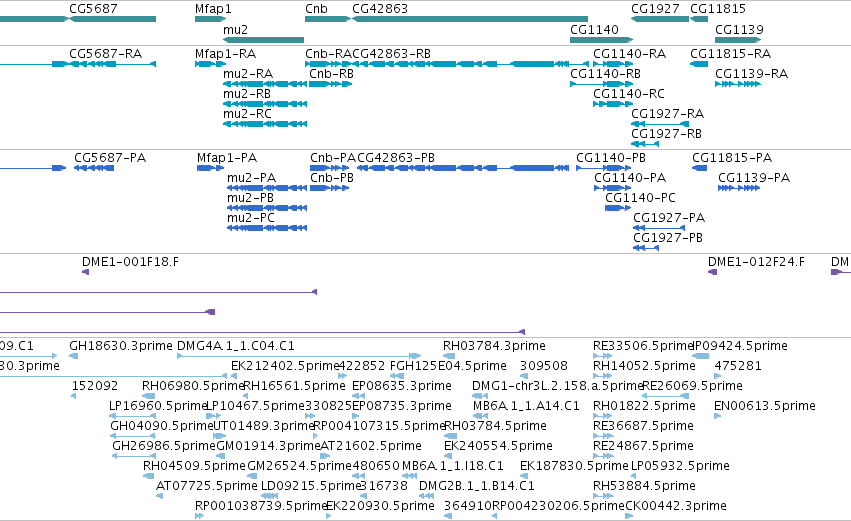Click the FGH125E04.5prime EST label
Image resolution: width=851 pixels, height=521 pixels.
tap(448, 366)
